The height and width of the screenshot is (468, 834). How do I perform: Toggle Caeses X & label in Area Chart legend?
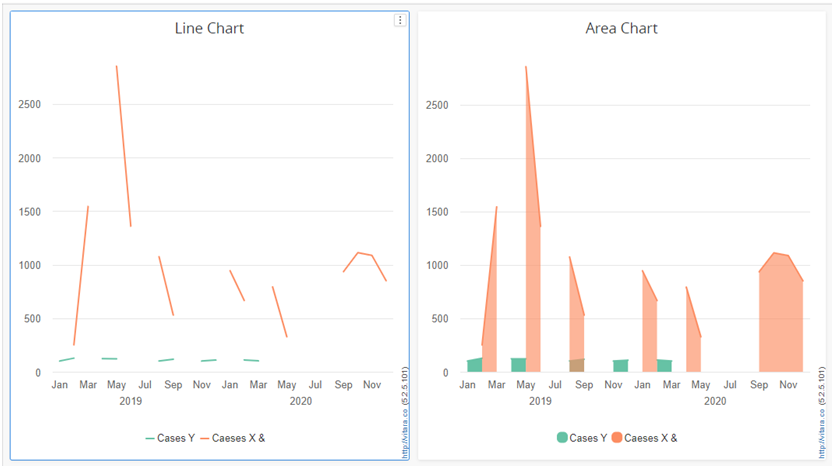tap(655, 437)
